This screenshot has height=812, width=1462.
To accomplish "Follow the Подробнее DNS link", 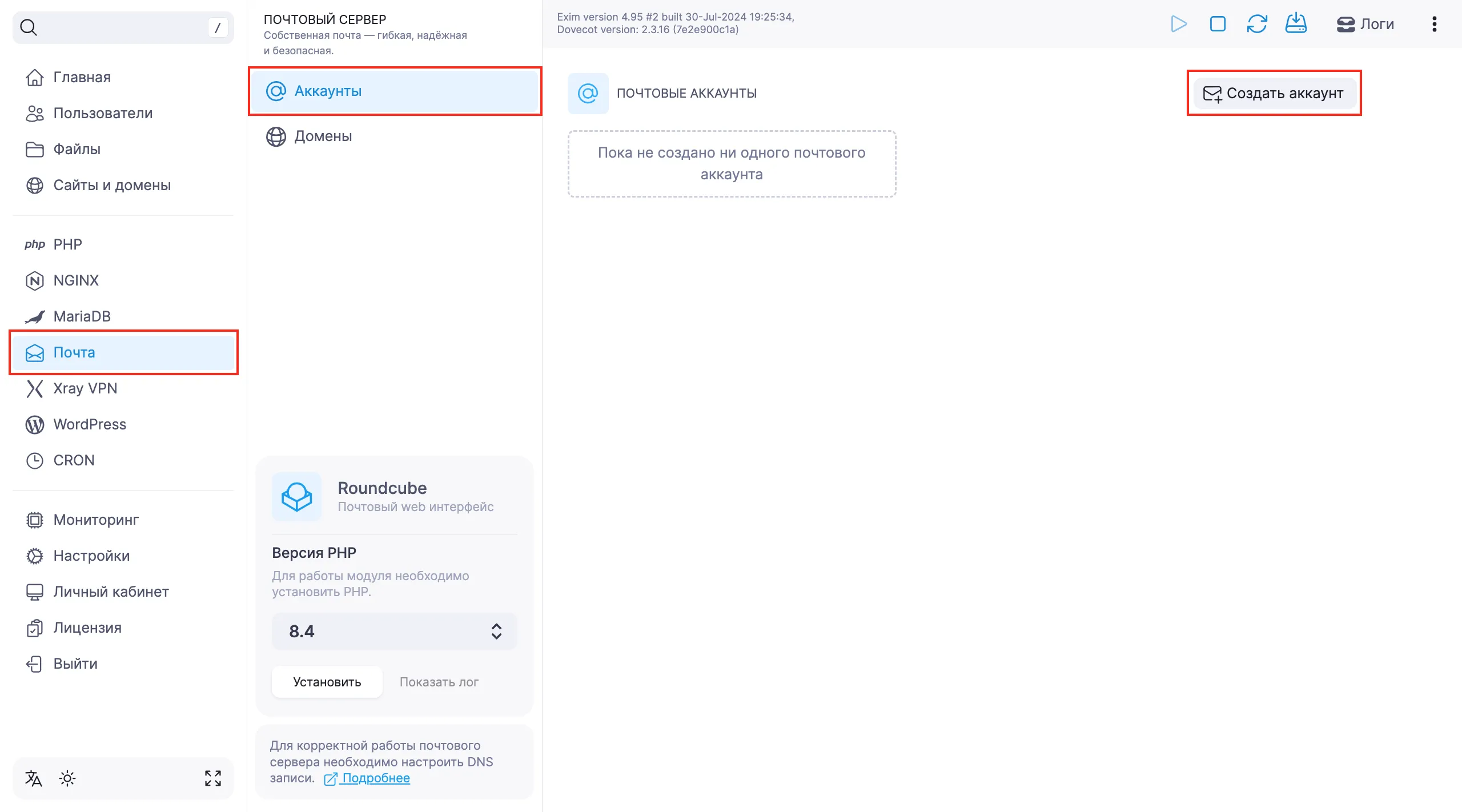I will (375, 778).
